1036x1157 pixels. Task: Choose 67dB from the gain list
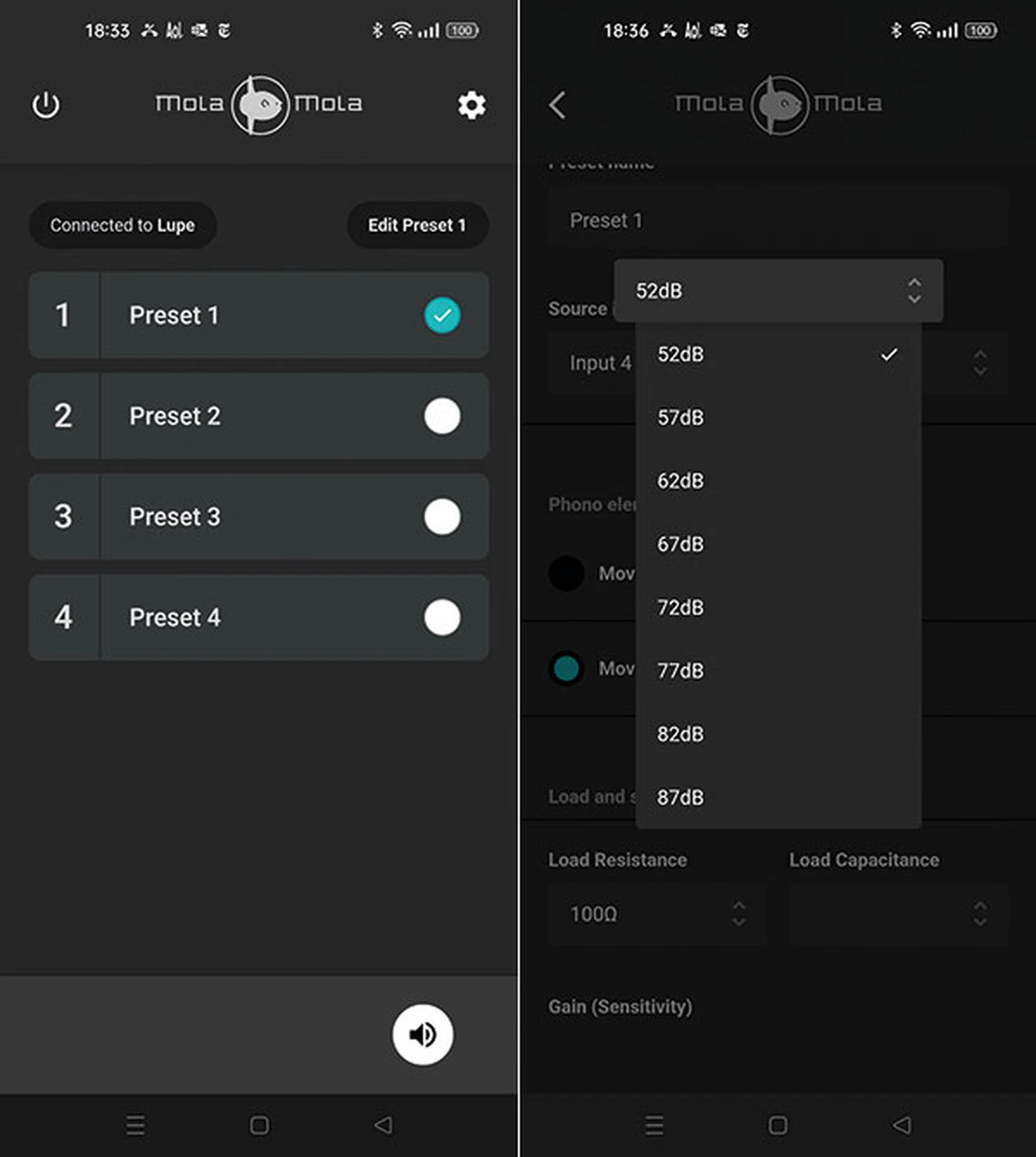pos(680,545)
